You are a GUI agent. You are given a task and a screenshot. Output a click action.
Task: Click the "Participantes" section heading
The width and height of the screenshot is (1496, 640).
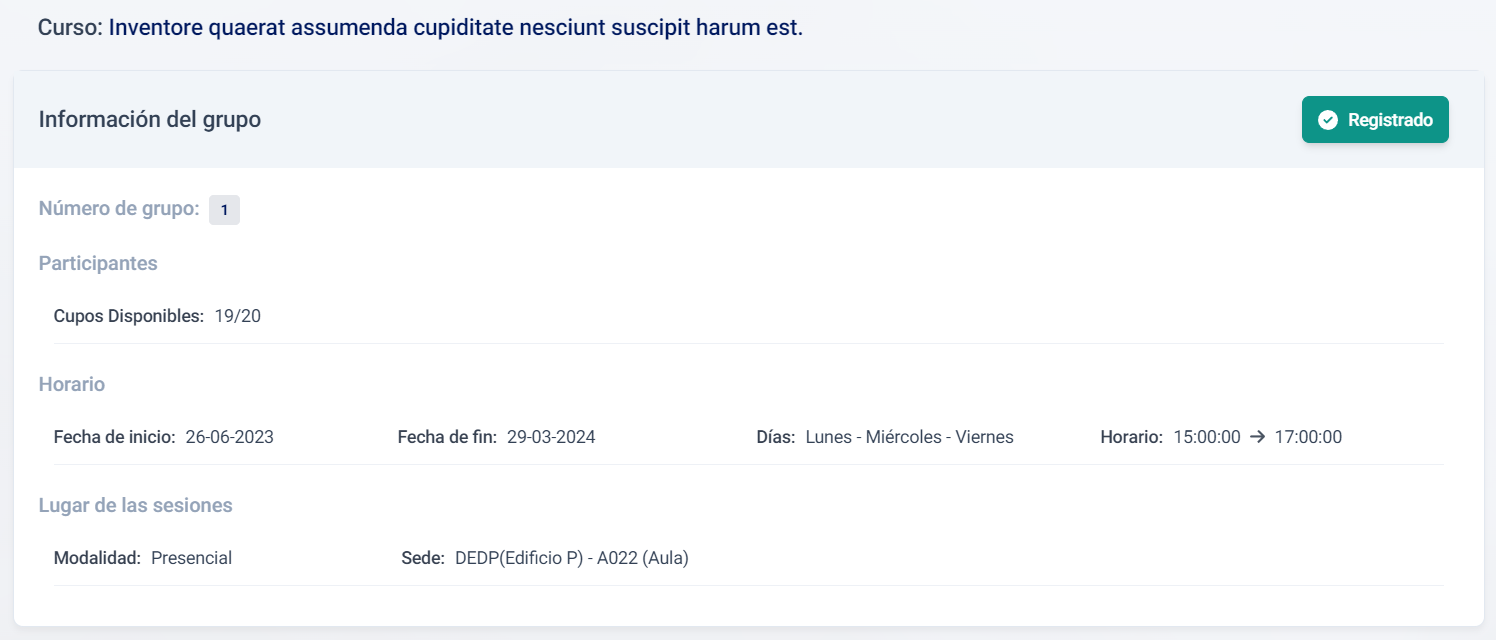[98, 263]
